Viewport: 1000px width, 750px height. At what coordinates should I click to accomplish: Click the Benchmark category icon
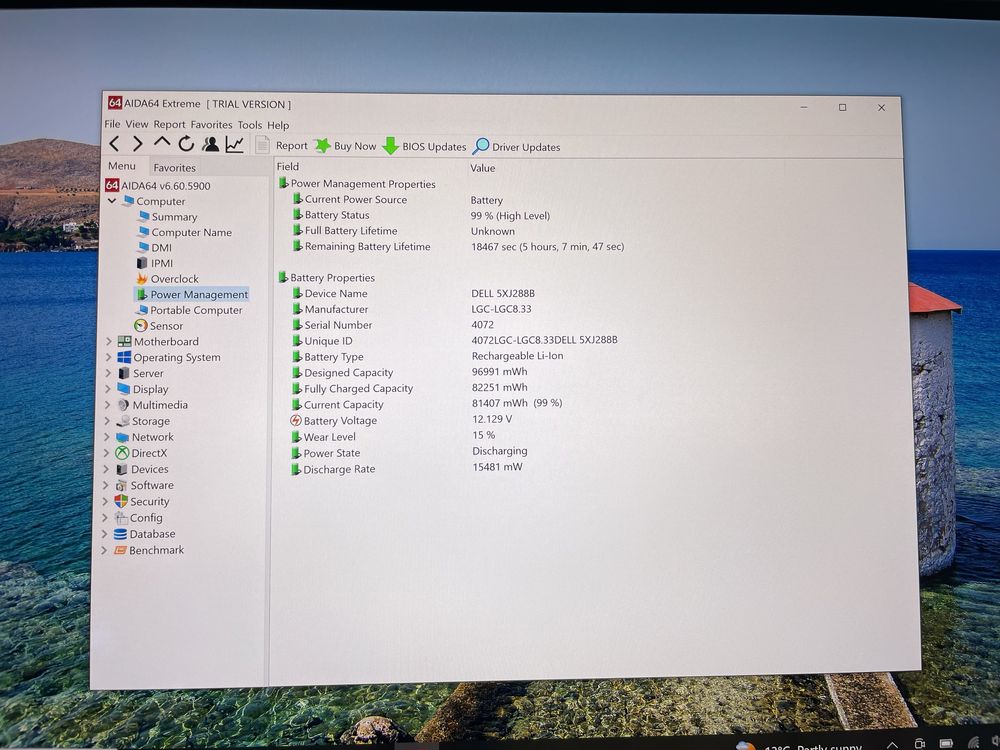point(120,550)
